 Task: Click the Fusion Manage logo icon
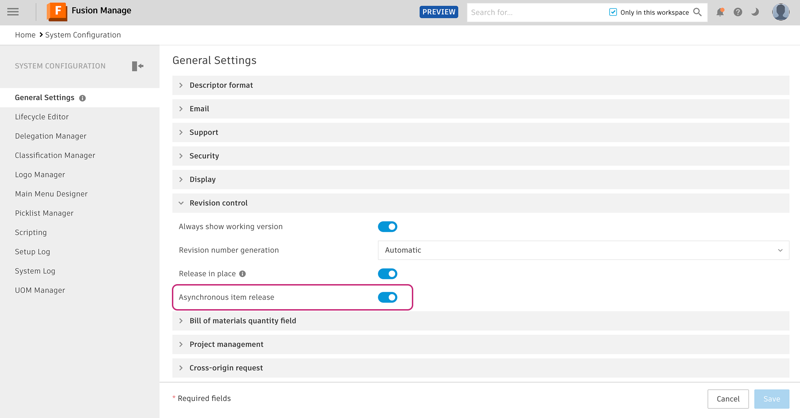(57, 11)
